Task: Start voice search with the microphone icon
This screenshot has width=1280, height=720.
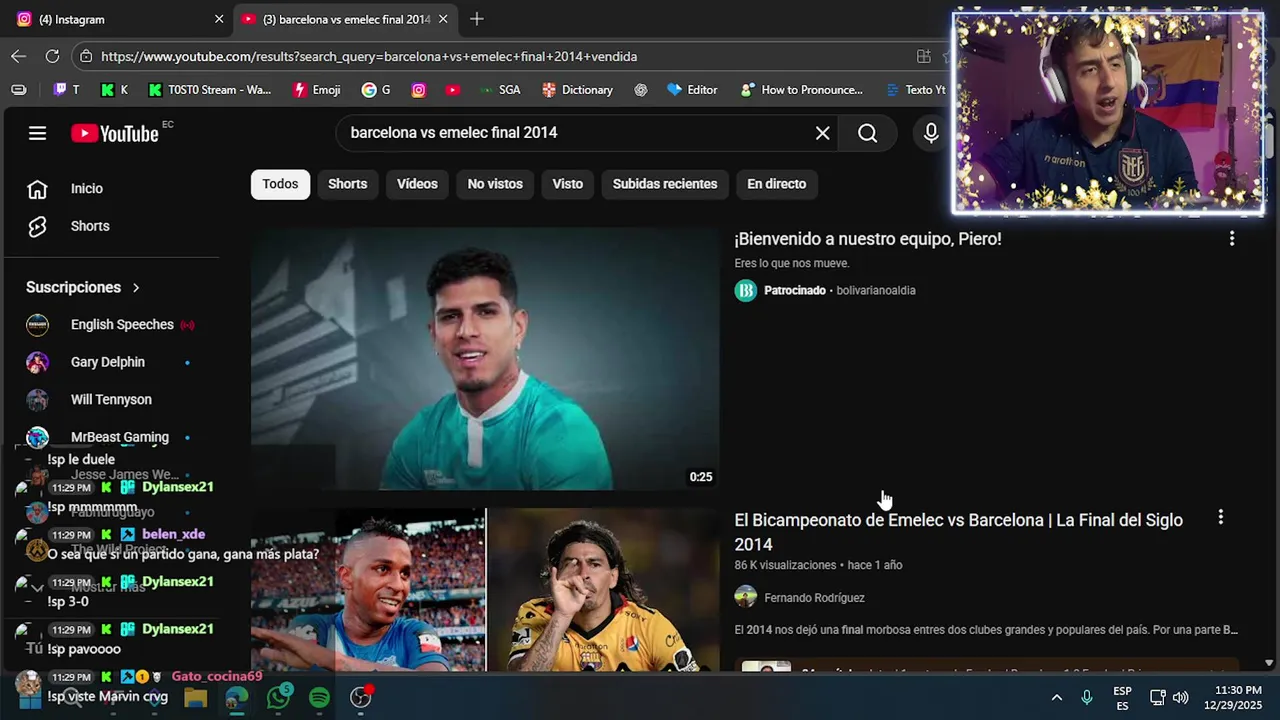Action: (x=931, y=133)
